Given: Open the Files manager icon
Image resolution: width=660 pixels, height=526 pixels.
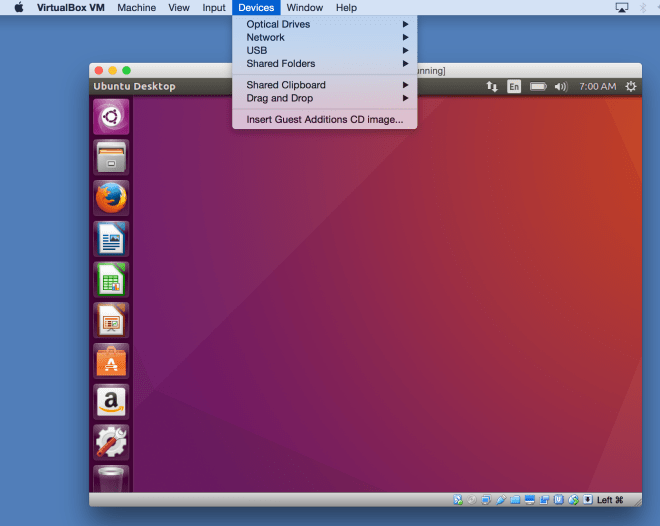Looking at the screenshot, I should (111, 157).
